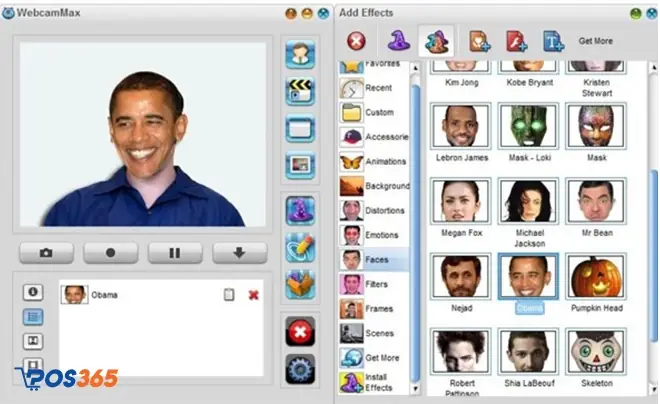Screen dimensions: 660x404
Task: Click the Kristen Stewart label
Action: (x=597, y=88)
